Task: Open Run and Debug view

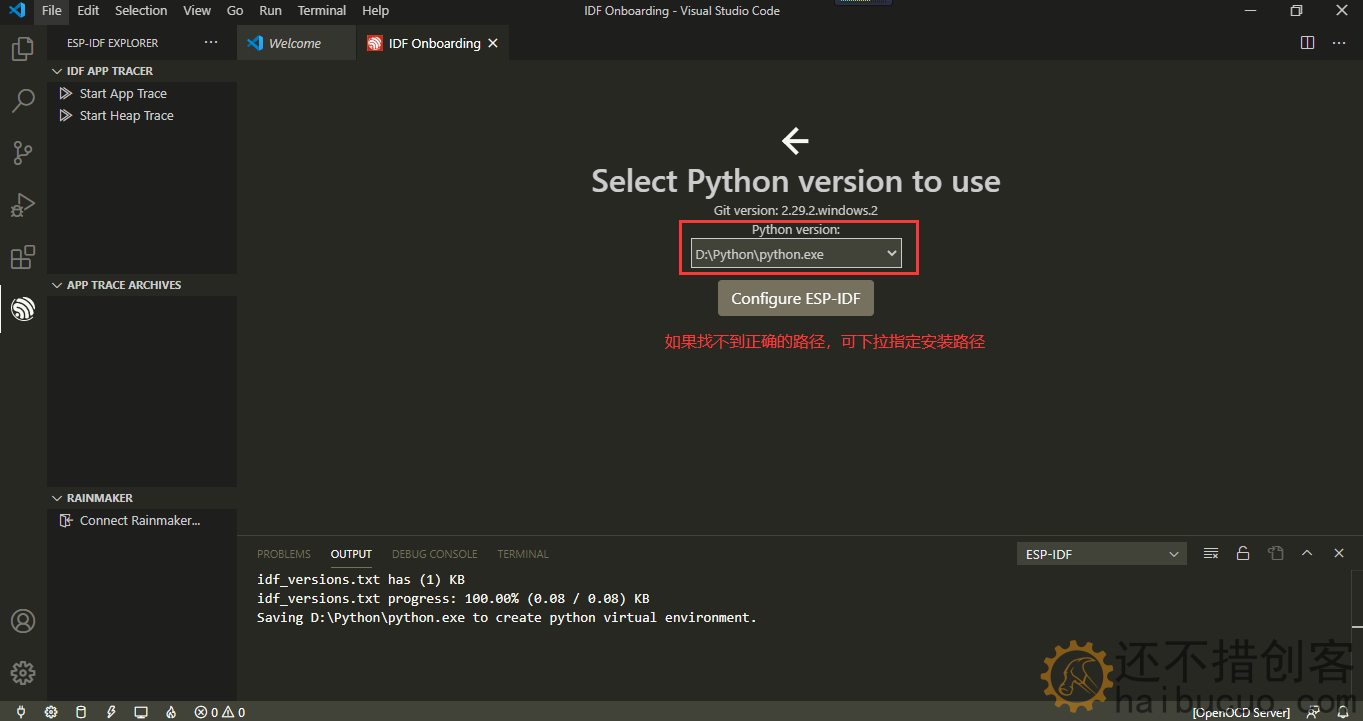Action: (x=23, y=205)
